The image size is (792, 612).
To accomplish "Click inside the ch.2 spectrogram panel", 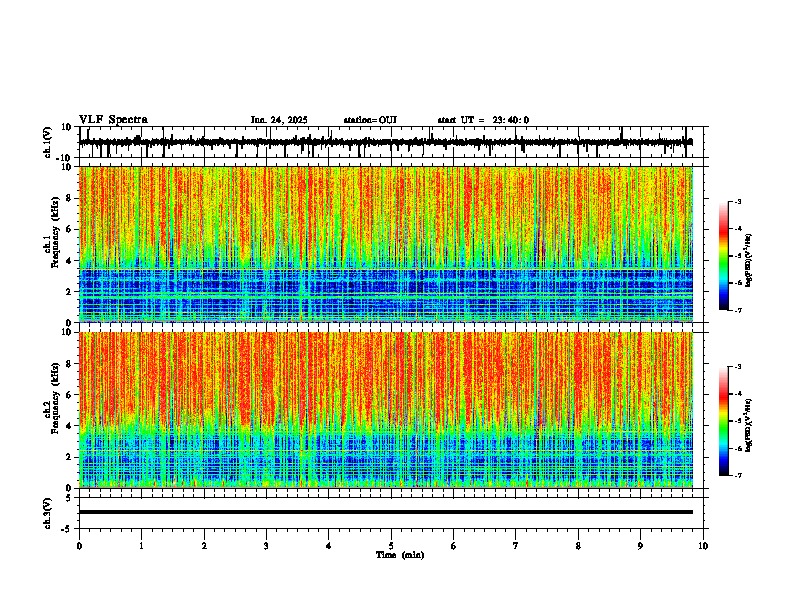I will pos(386,410).
